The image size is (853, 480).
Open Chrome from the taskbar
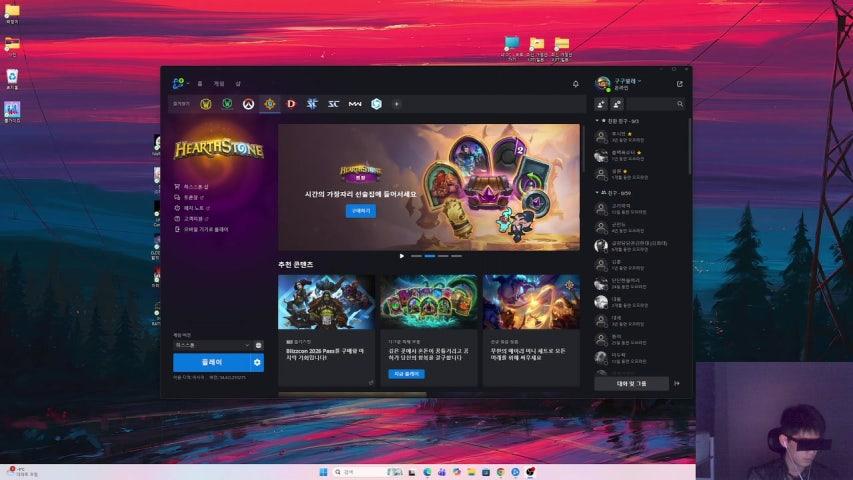[500, 472]
